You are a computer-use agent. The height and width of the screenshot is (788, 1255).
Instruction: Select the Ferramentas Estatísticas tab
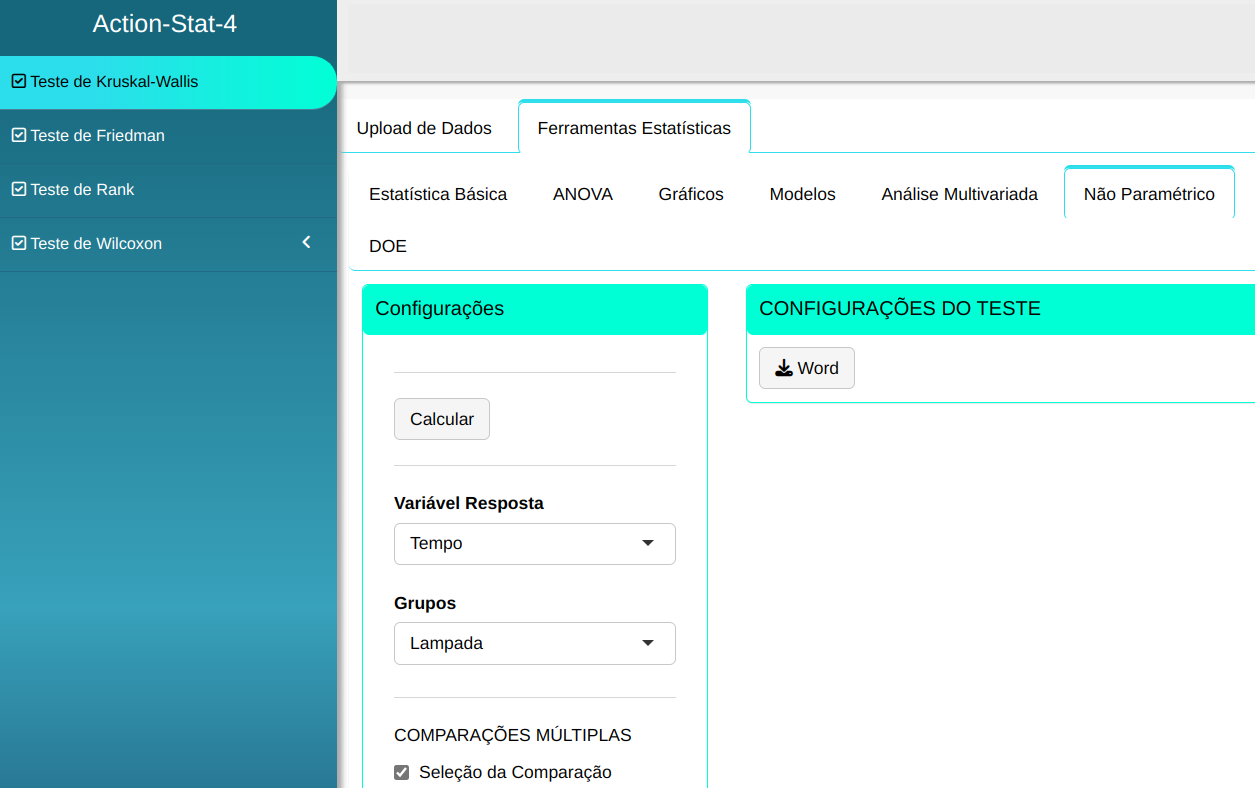(634, 128)
